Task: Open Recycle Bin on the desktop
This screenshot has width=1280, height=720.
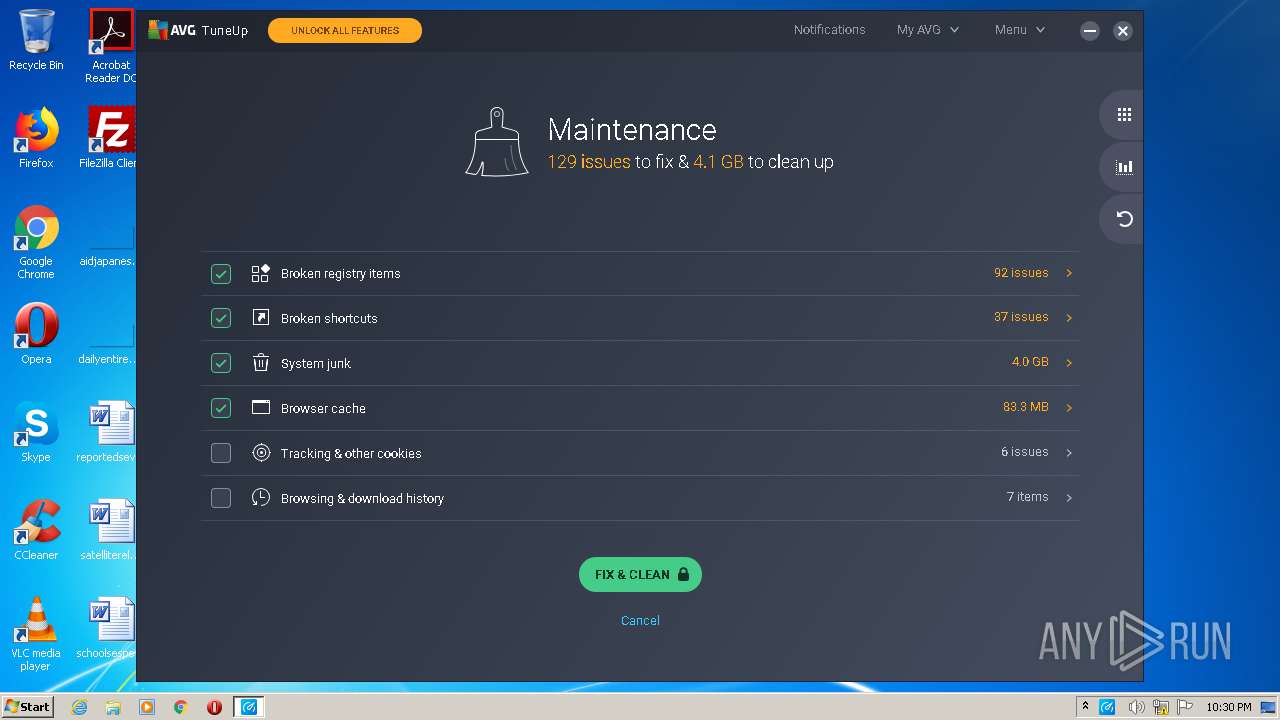Action: (36, 40)
